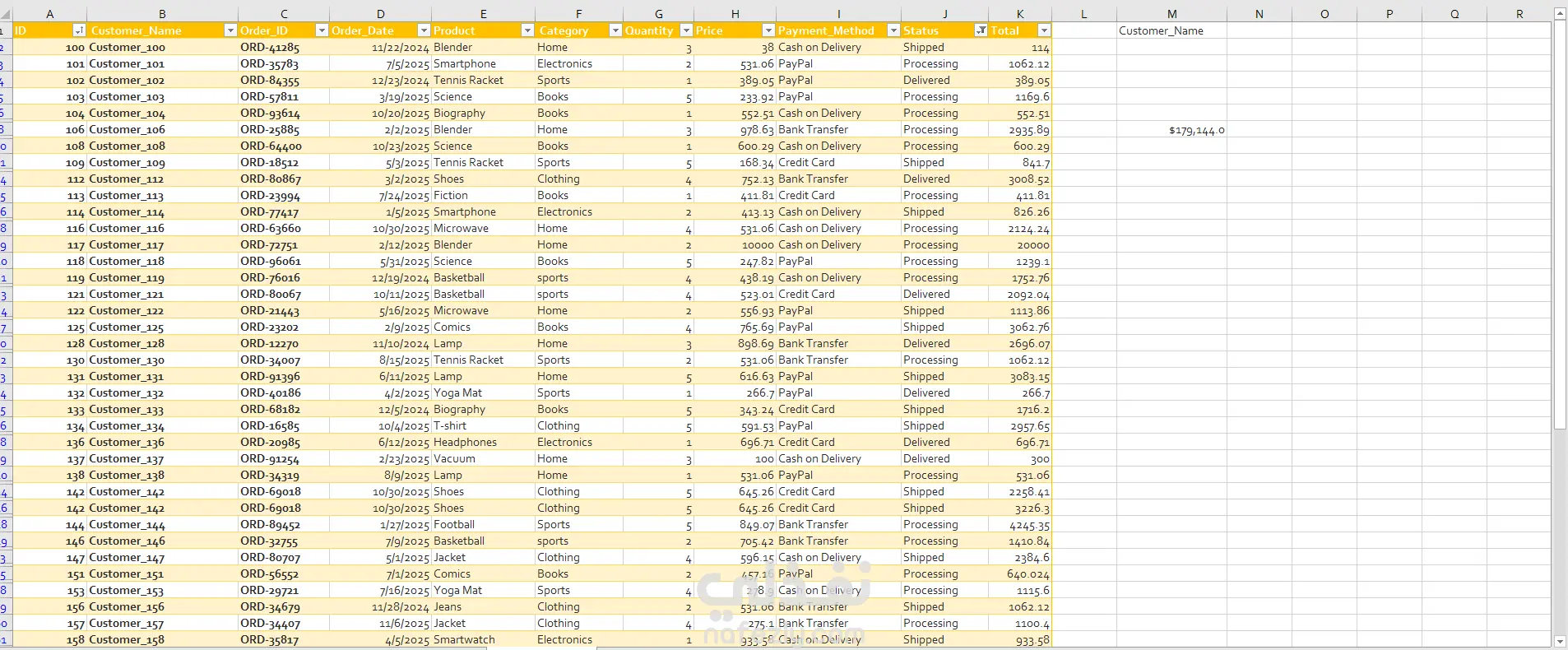
Task: Select the ORD-84355 cell
Action: click(x=284, y=80)
